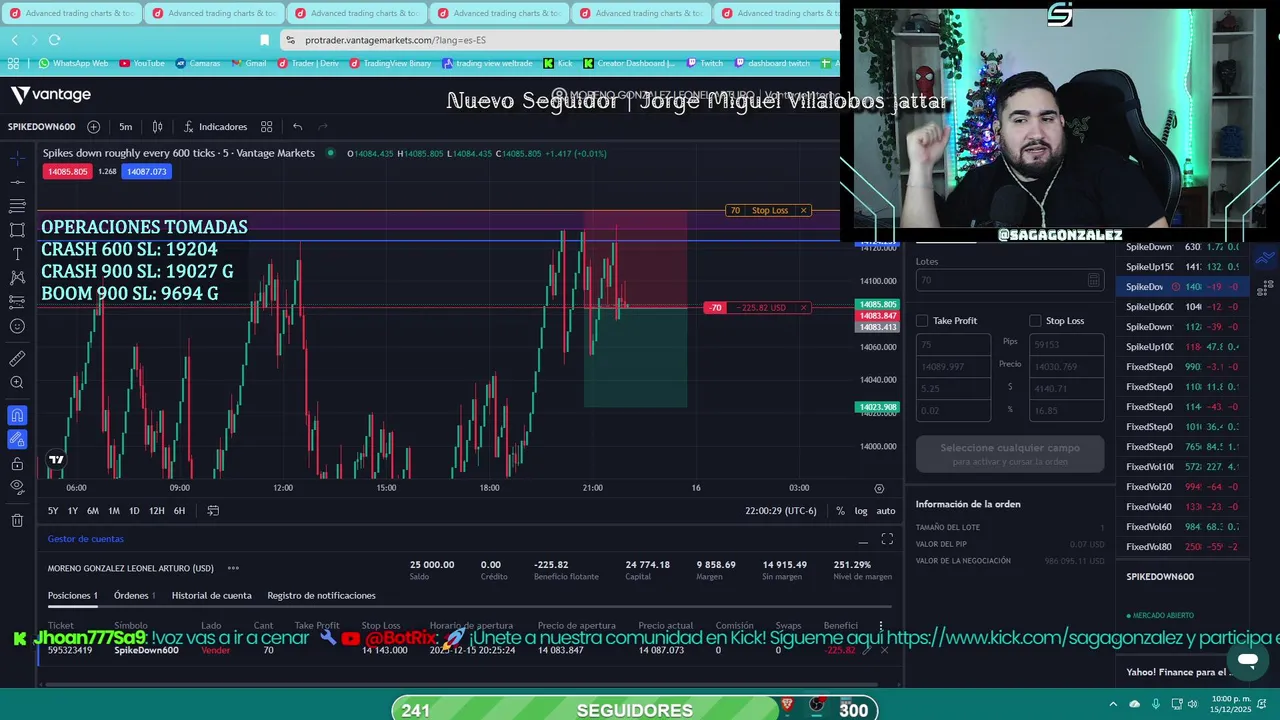This screenshot has height=720, width=1280.
Task: Open the chart layout grid selector
Action: (x=266, y=127)
